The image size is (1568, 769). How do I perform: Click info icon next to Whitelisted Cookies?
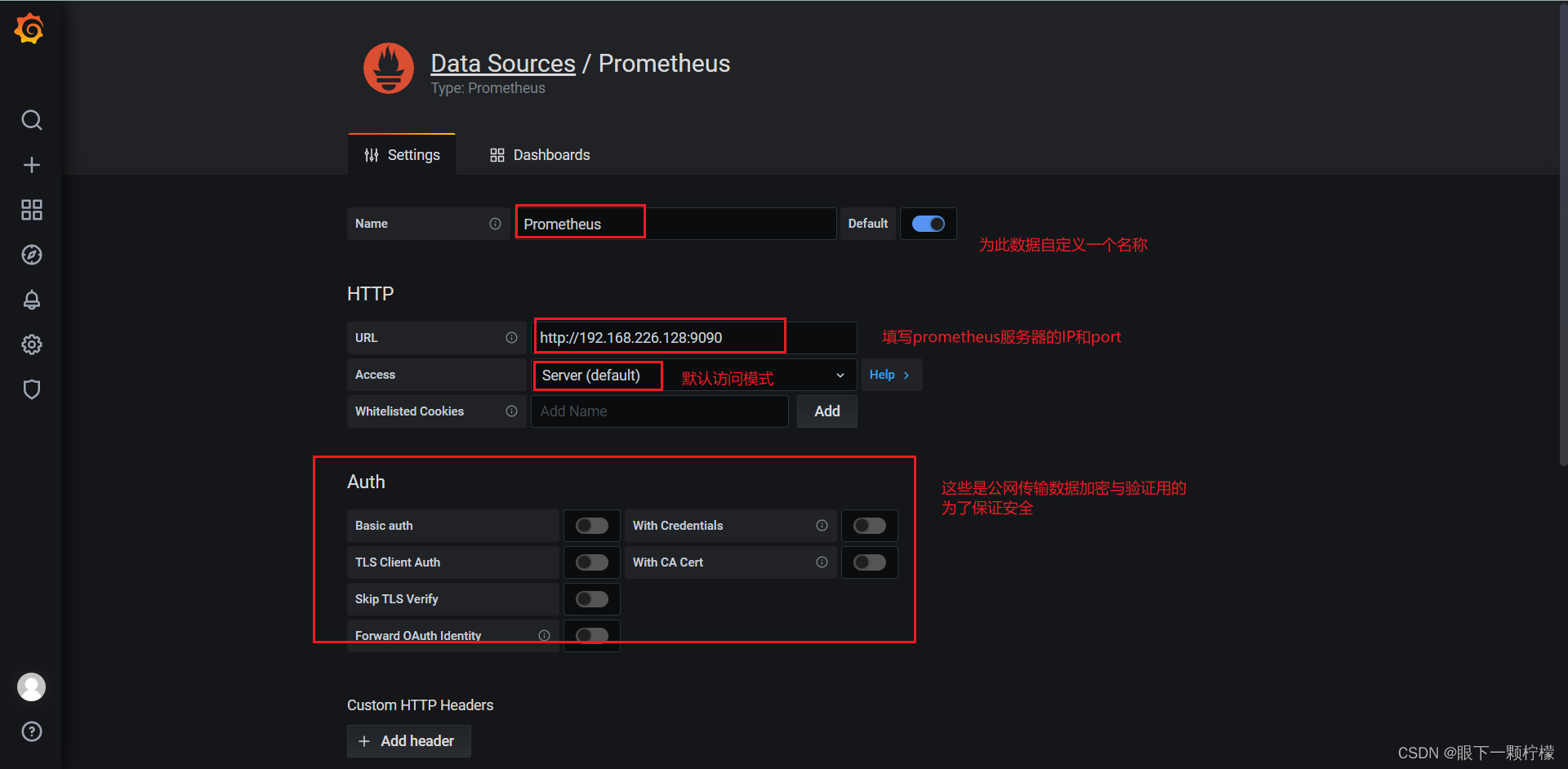coord(511,411)
